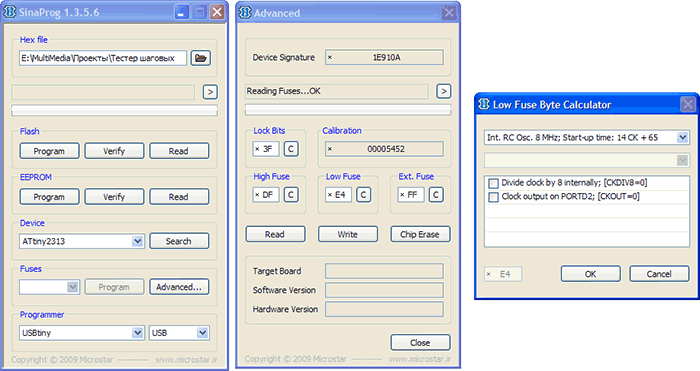The width and height of the screenshot is (700, 371).
Task: Click the Advanced window title icon
Action: pos(245,13)
